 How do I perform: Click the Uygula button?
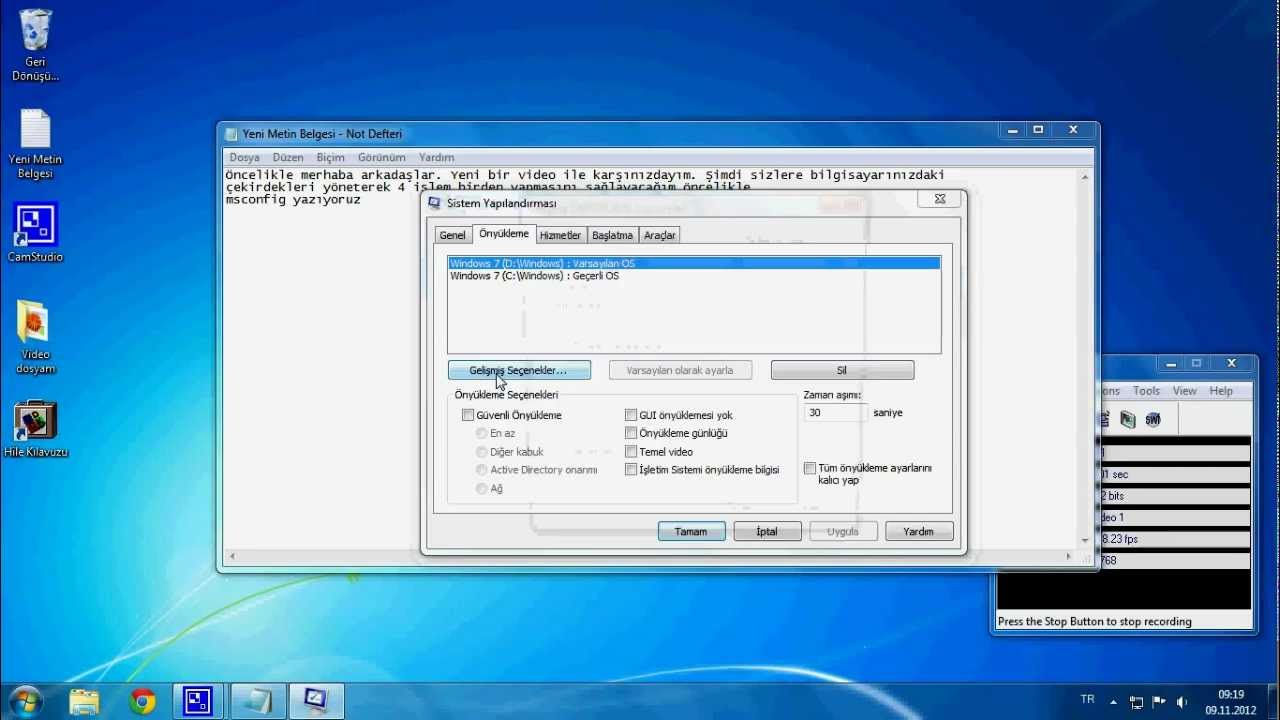(x=843, y=531)
